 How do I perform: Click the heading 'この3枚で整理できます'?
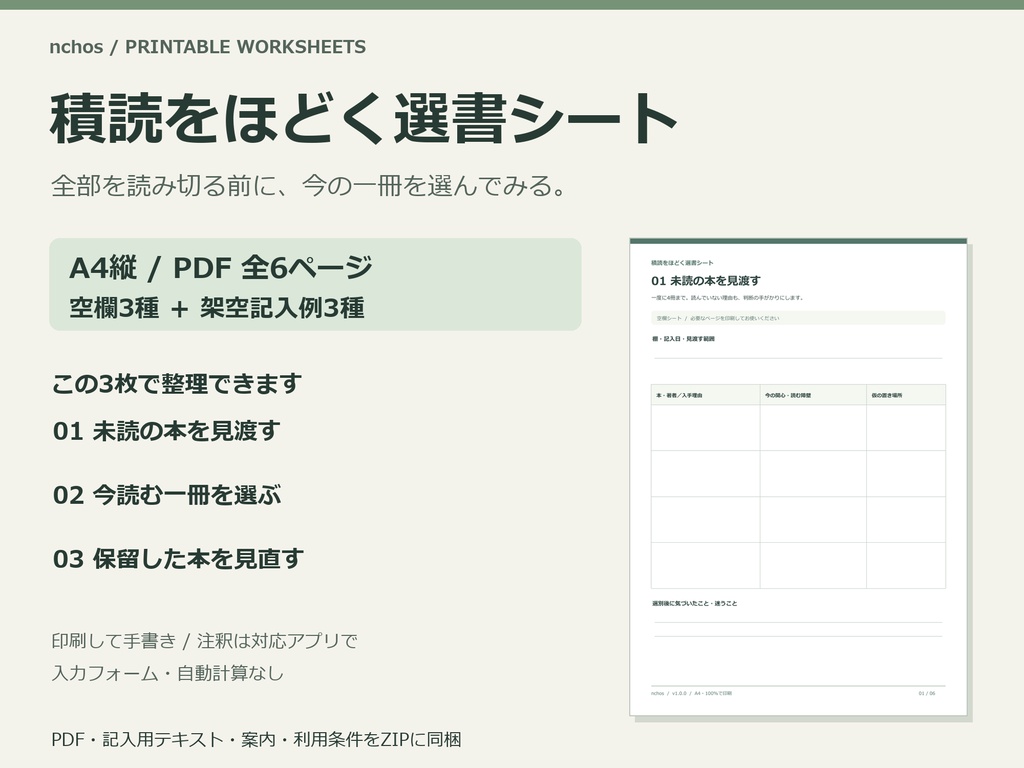176,384
